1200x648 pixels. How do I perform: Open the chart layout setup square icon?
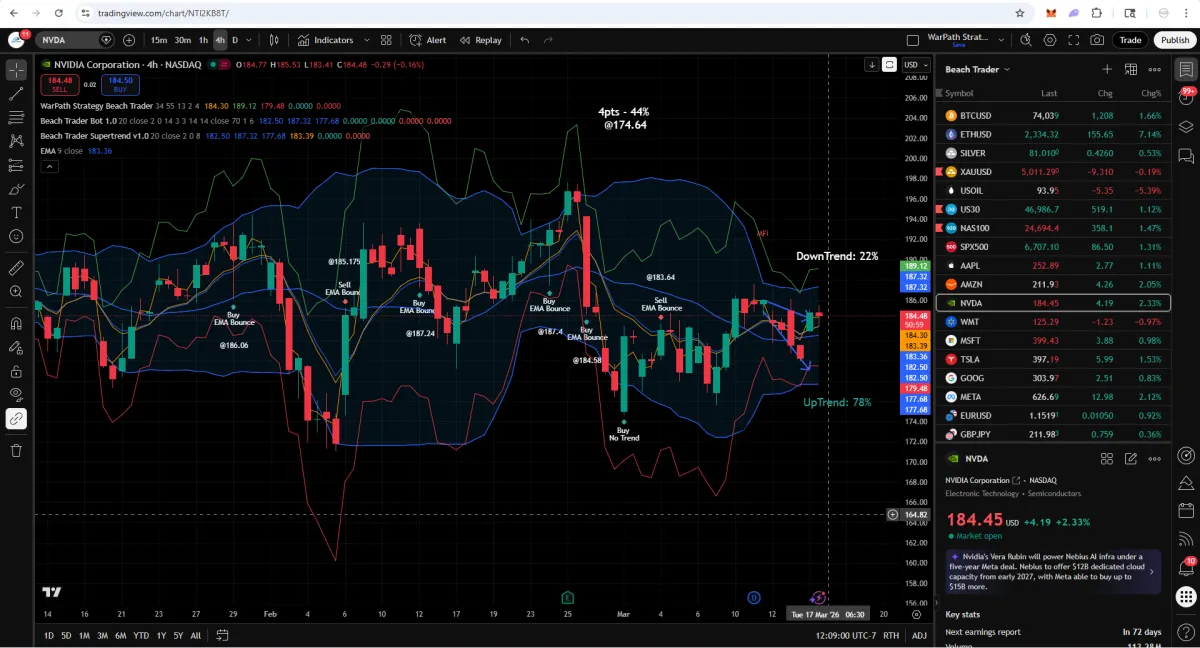pos(912,40)
